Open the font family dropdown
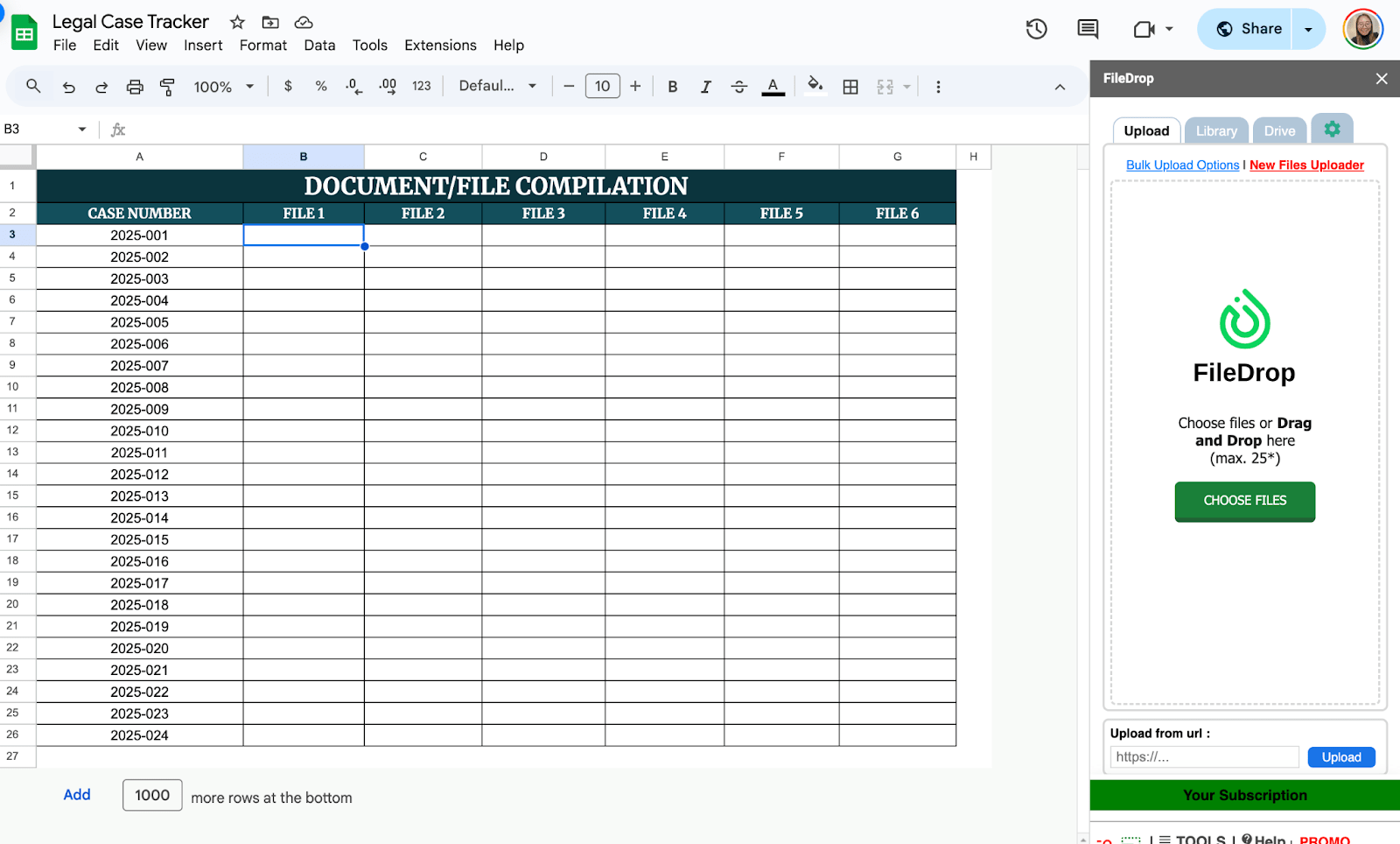1400x844 pixels. pos(497,86)
